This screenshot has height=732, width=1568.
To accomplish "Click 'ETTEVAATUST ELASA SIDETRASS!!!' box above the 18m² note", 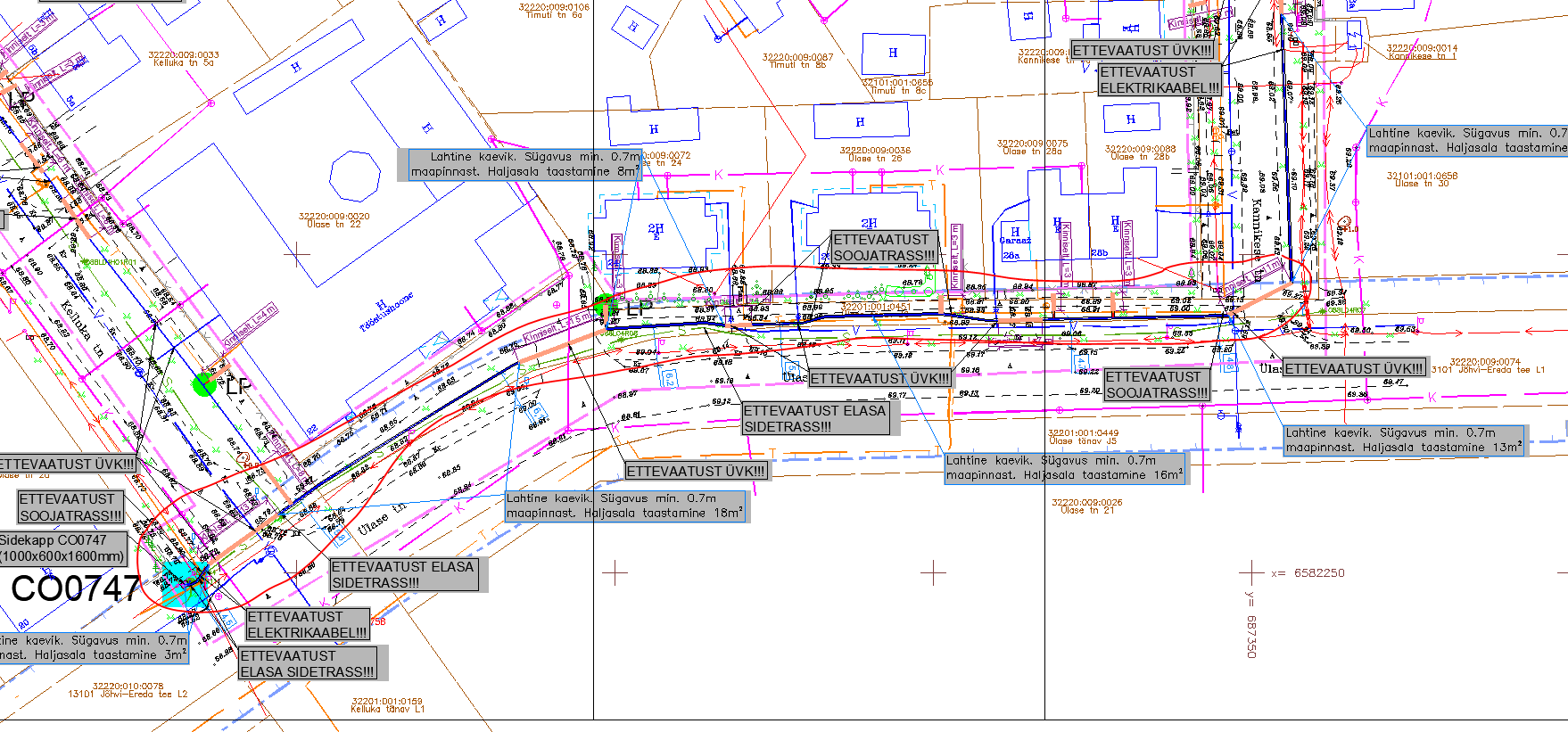I will 815,418.
